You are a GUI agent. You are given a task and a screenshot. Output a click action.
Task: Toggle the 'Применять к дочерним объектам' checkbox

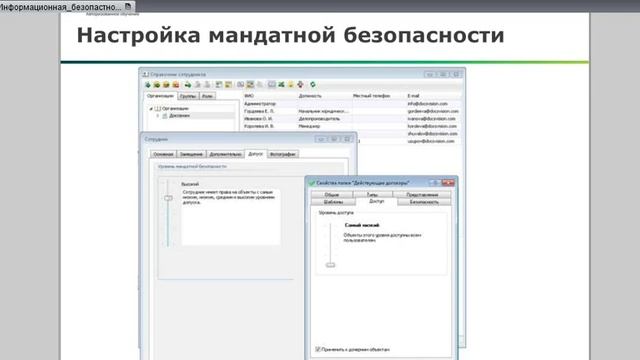tap(318, 349)
